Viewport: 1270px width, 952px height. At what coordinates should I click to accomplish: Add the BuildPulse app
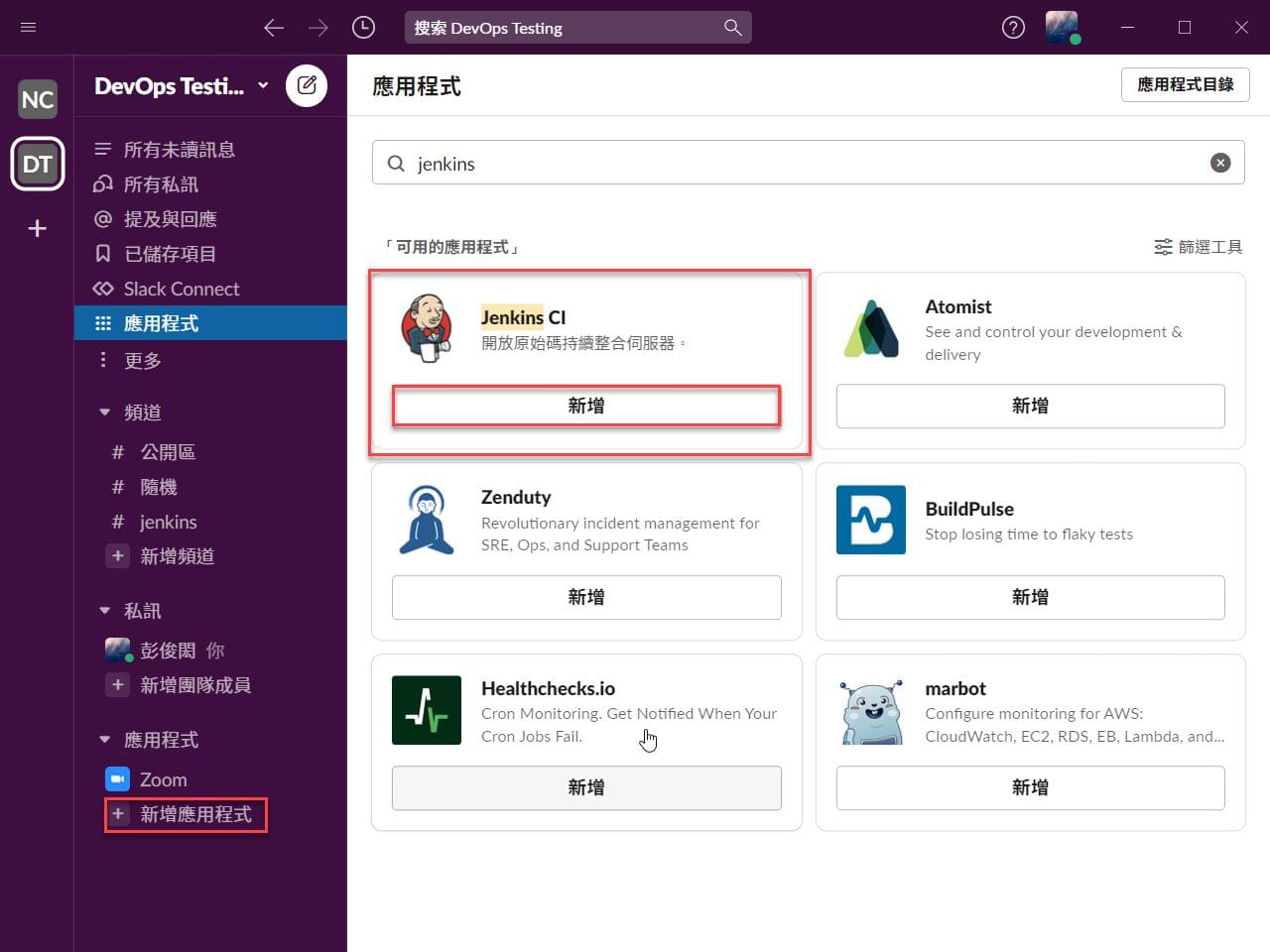1030,597
